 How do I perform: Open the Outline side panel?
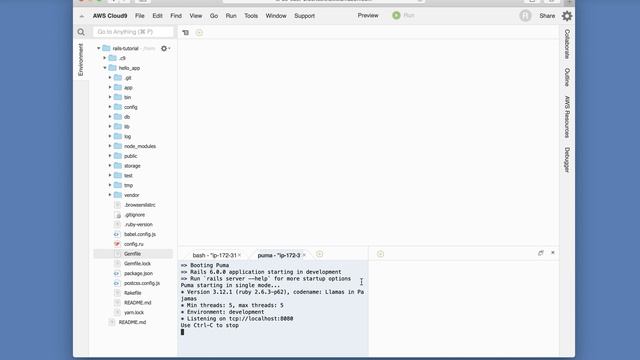click(567, 77)
